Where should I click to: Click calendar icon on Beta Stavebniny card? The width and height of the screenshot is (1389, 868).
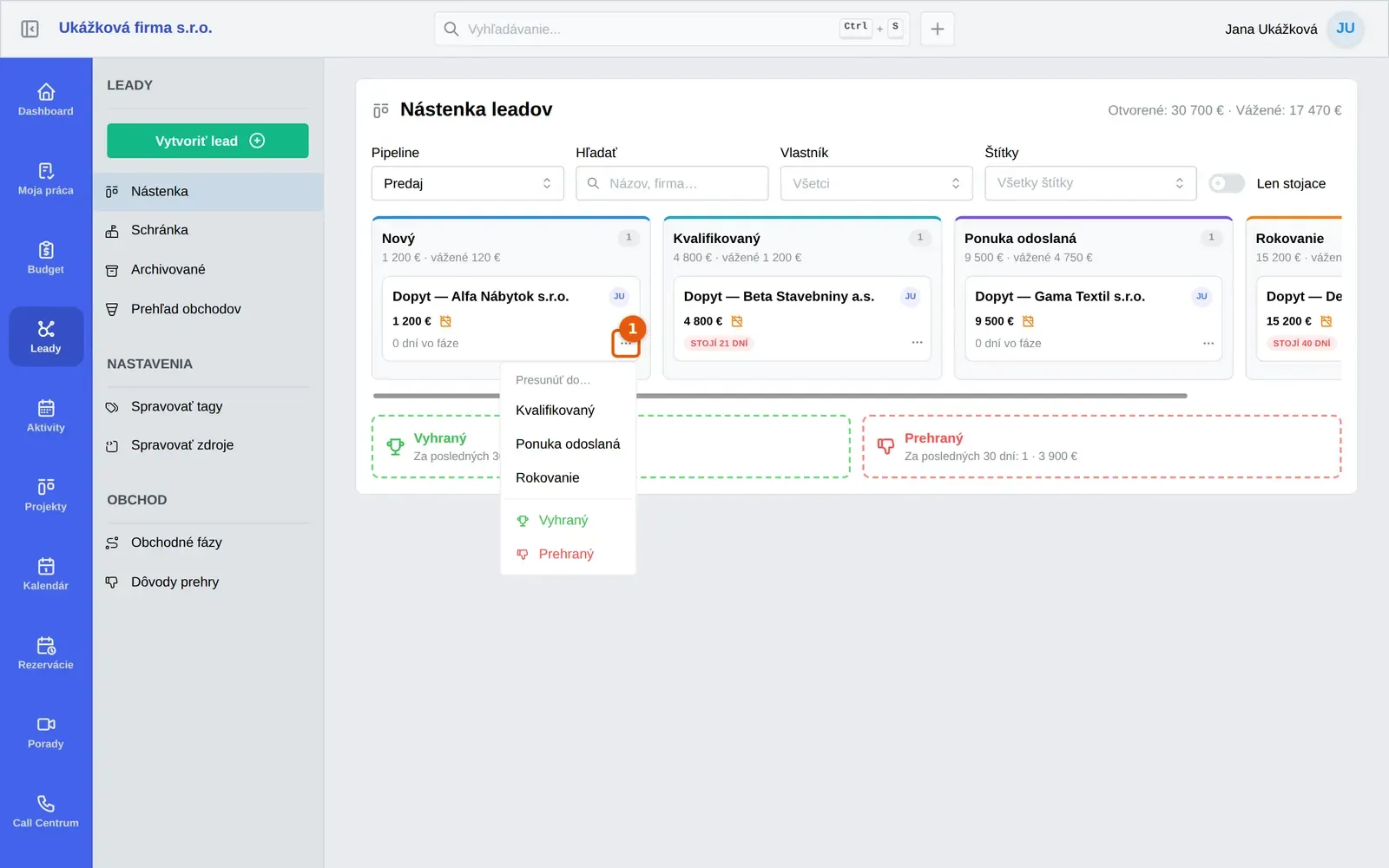[x=737, y=321]
